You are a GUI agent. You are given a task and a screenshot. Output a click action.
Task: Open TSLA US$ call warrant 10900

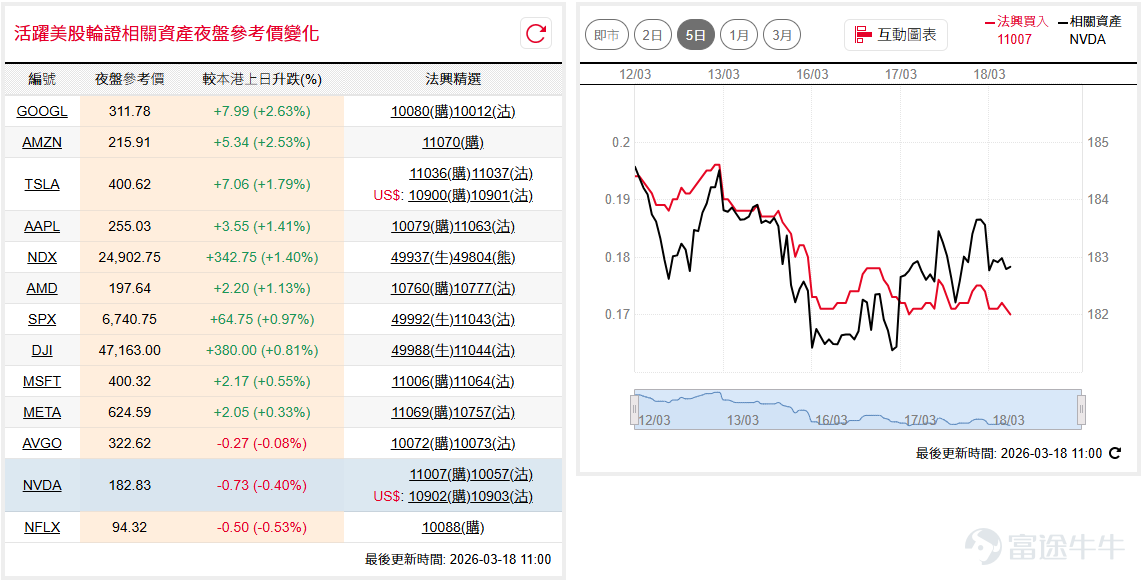(x=439, y=195)
